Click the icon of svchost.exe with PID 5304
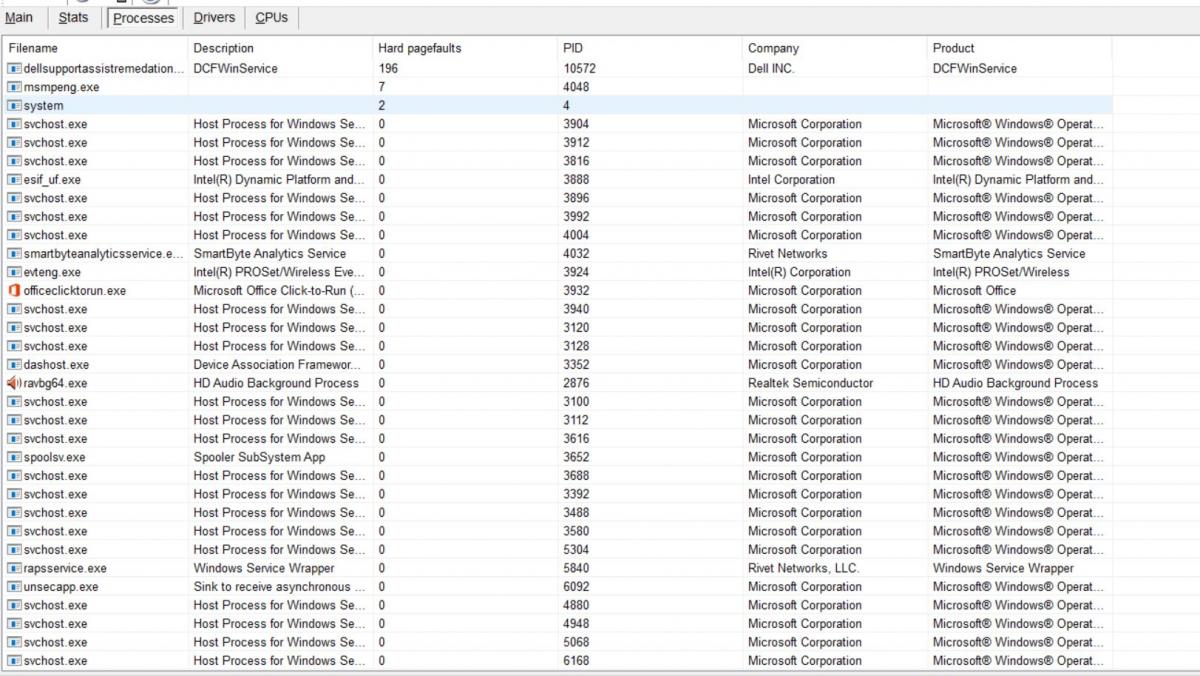This screenshot has height=676, width=1200. click(x=15, y=550)
